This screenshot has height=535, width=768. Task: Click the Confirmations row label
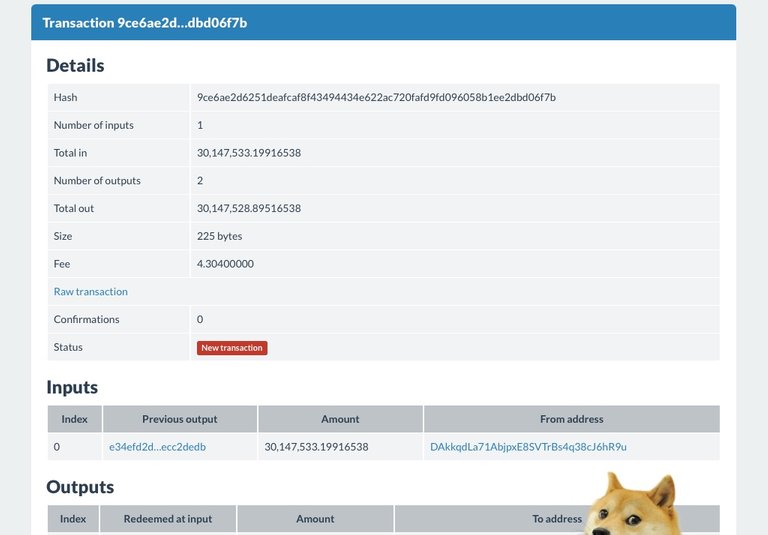(x=87, y=319)
